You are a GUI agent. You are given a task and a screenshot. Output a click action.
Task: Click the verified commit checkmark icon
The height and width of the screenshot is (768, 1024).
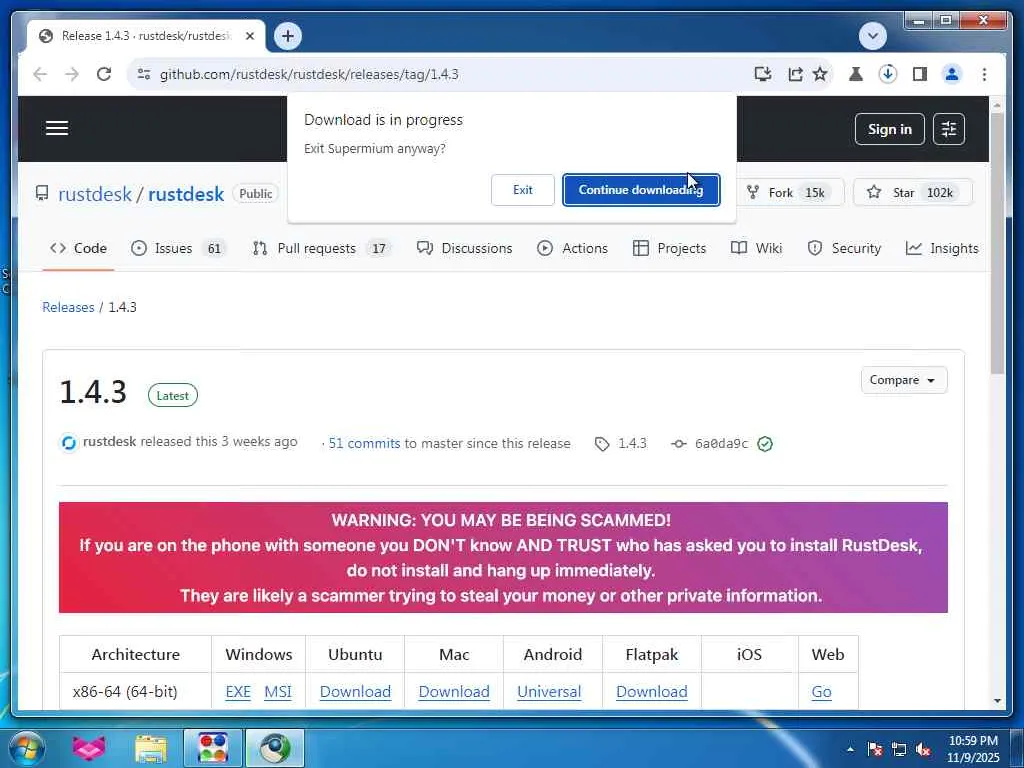(x=765, y=444)
